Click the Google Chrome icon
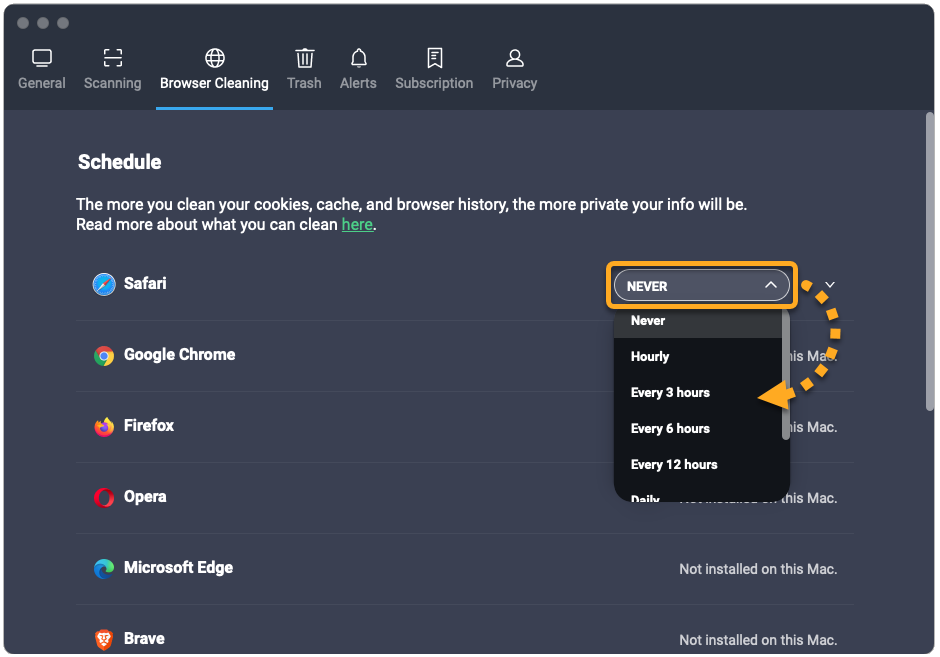The image size is (940, 657). coord(104,356)
